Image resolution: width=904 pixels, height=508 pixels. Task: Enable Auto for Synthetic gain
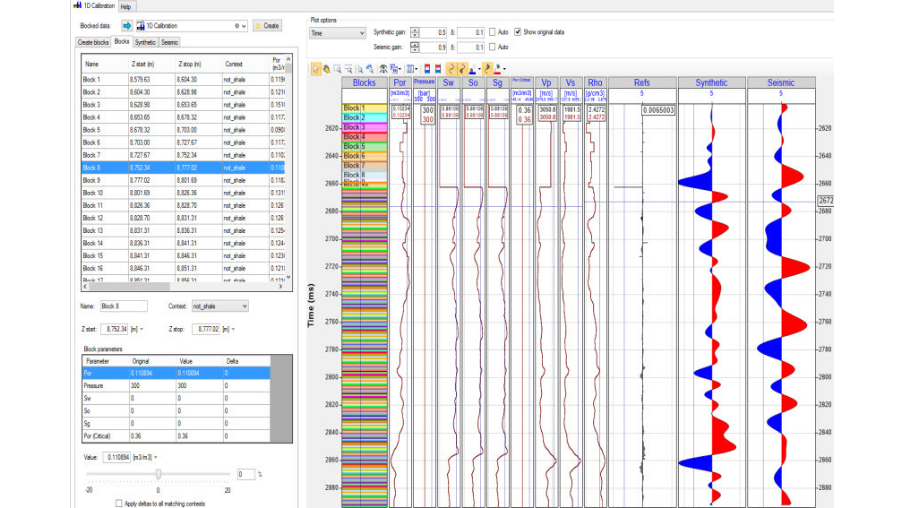click(493, 33)
